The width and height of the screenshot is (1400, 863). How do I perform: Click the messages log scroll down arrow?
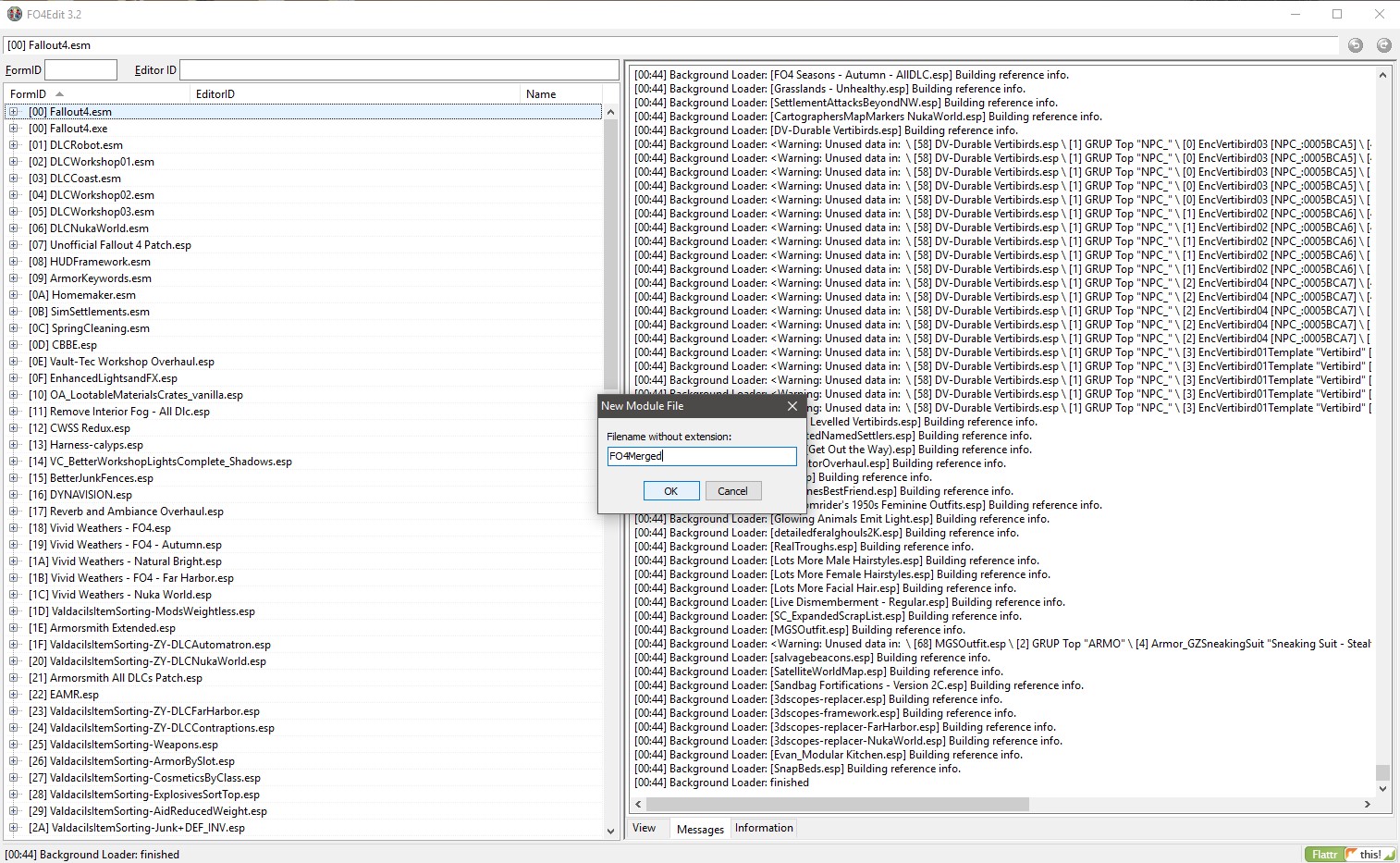coord(1382,789)
